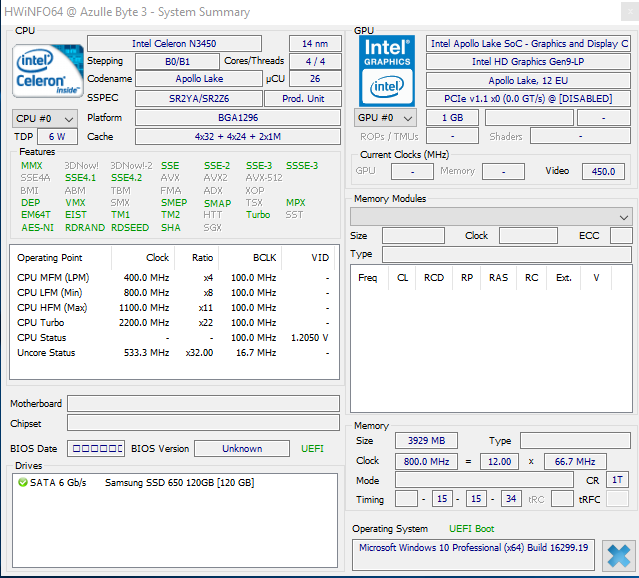Click the Prod. Unit field
Screen dimensions: 639x578
coord(303,99)
